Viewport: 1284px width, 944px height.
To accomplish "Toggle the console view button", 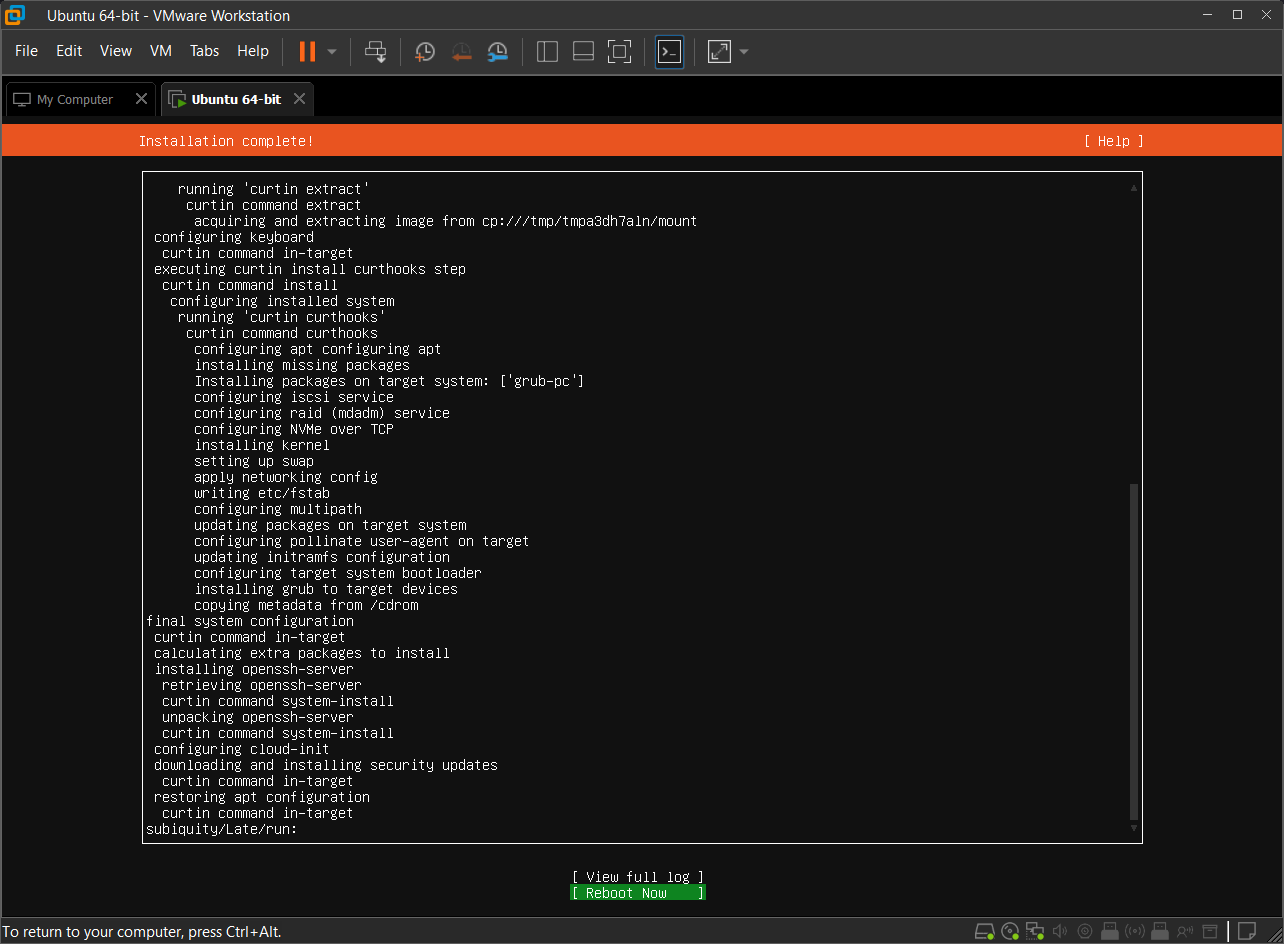I will [x=669, y=52].
